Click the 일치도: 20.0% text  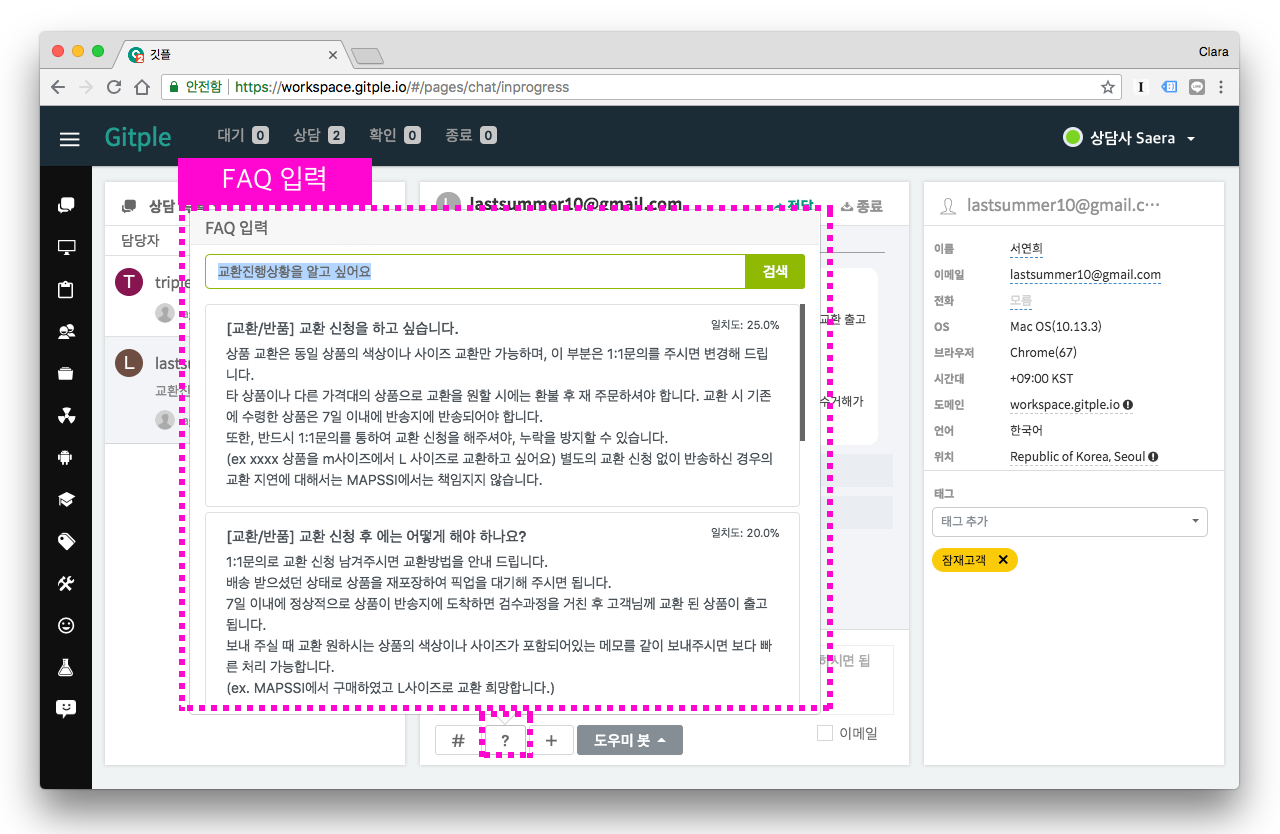[744, 533]
